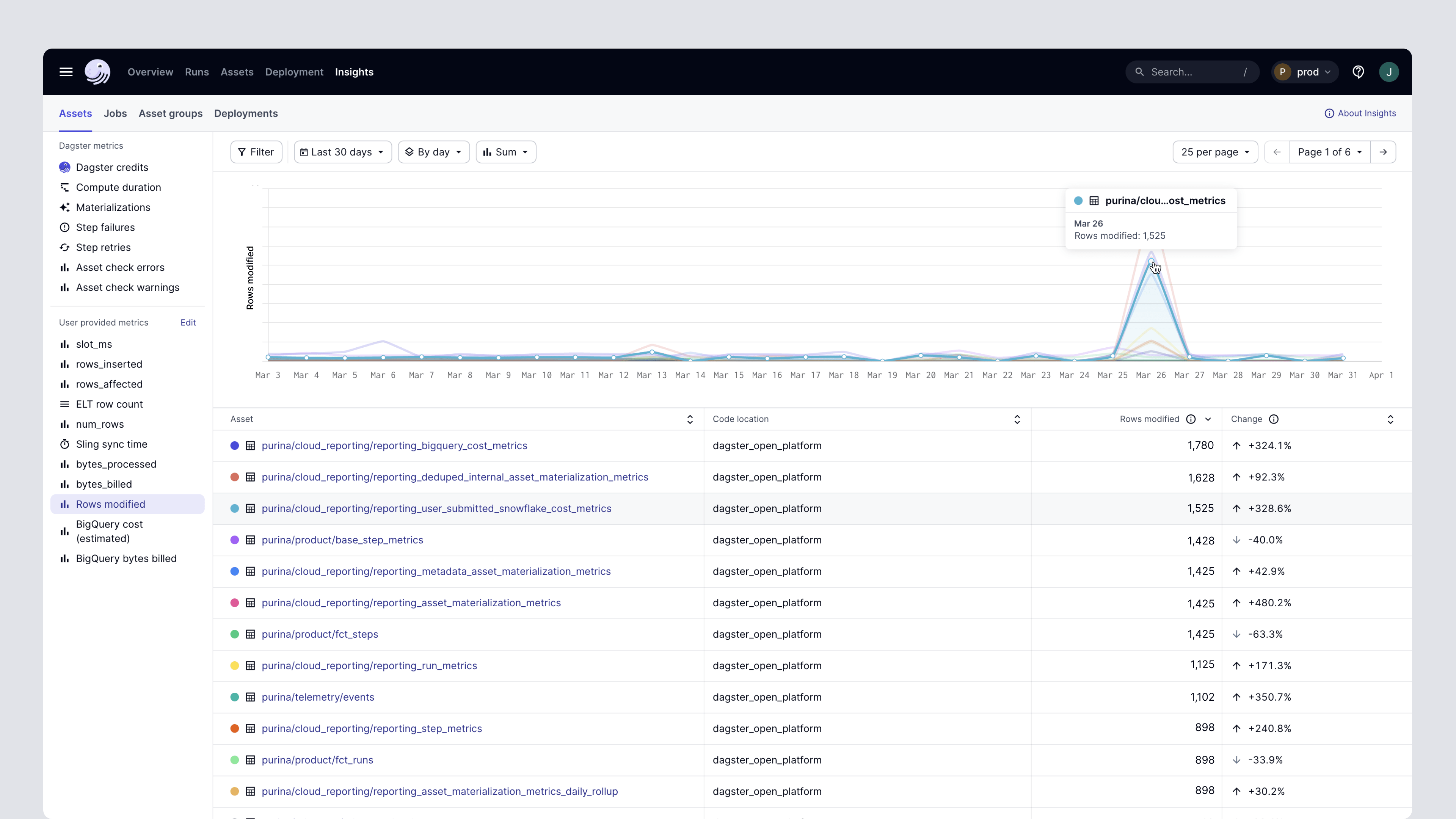Open the hamburger navigation menu
The height and width of the screenshot is (819, 1456).
point(66,72)
